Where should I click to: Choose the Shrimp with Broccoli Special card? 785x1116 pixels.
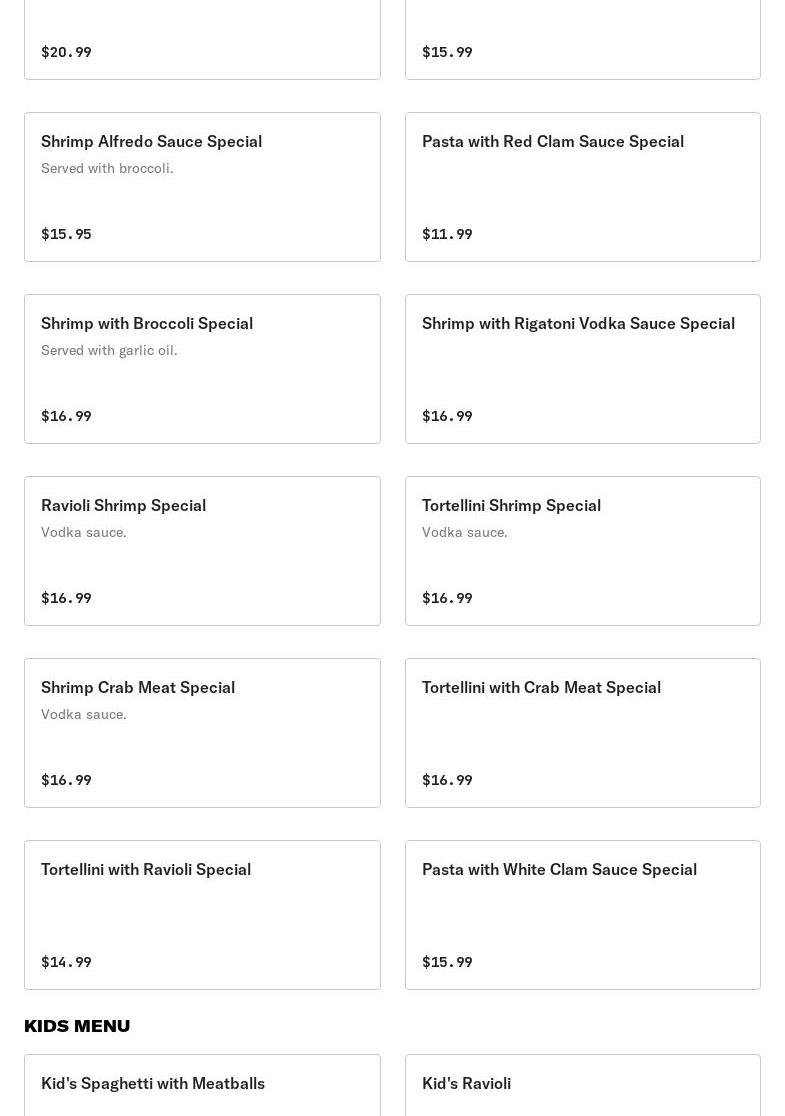point(202,369)
